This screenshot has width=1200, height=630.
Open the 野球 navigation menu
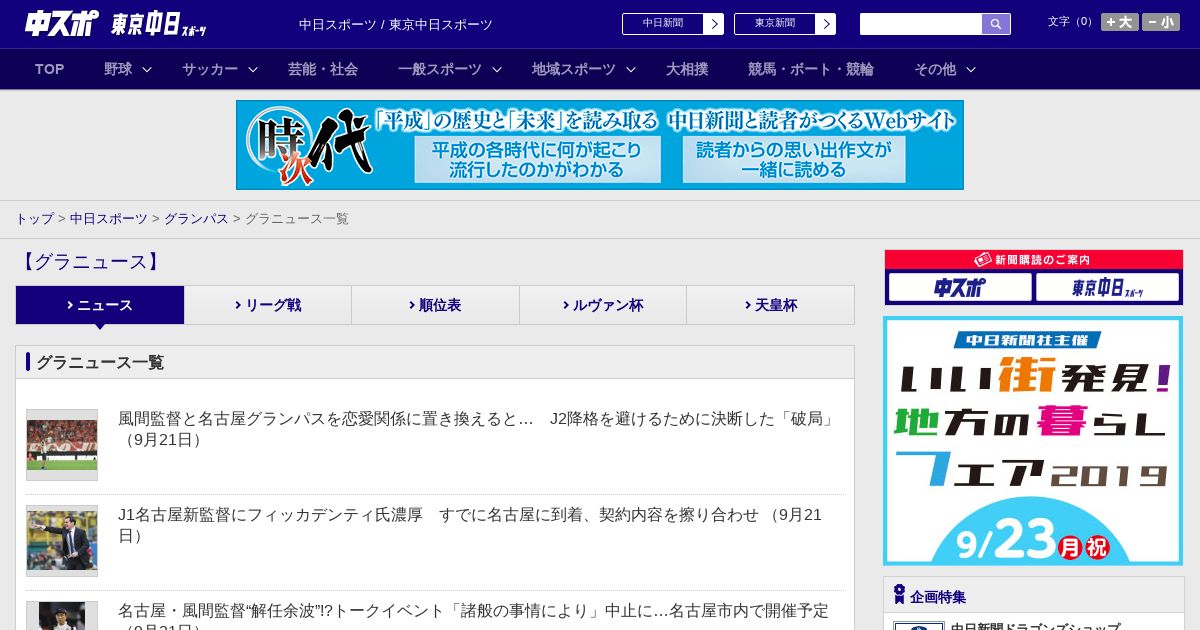coord(118,69)
